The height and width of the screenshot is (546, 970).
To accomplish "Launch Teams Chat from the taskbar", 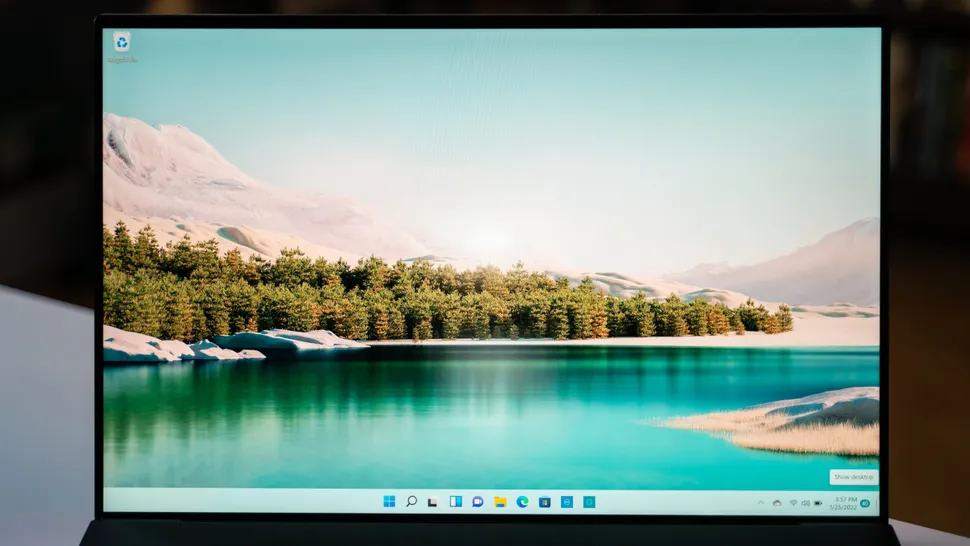I will (477, 501).
